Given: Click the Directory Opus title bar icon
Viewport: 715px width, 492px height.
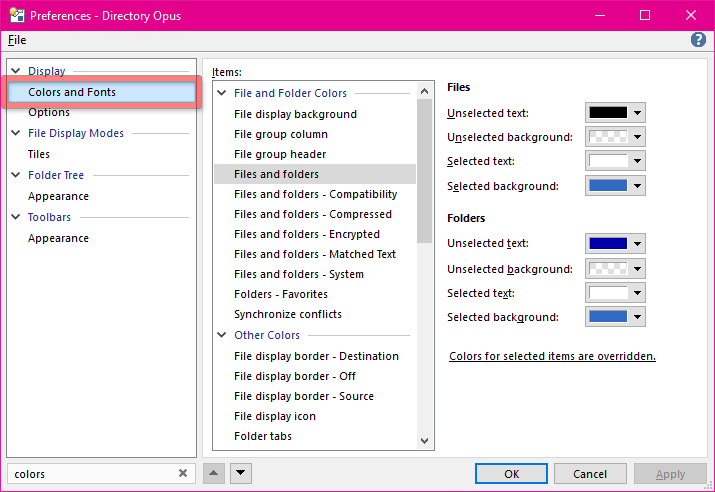Looking at the screenshot, I should [17, 16].
